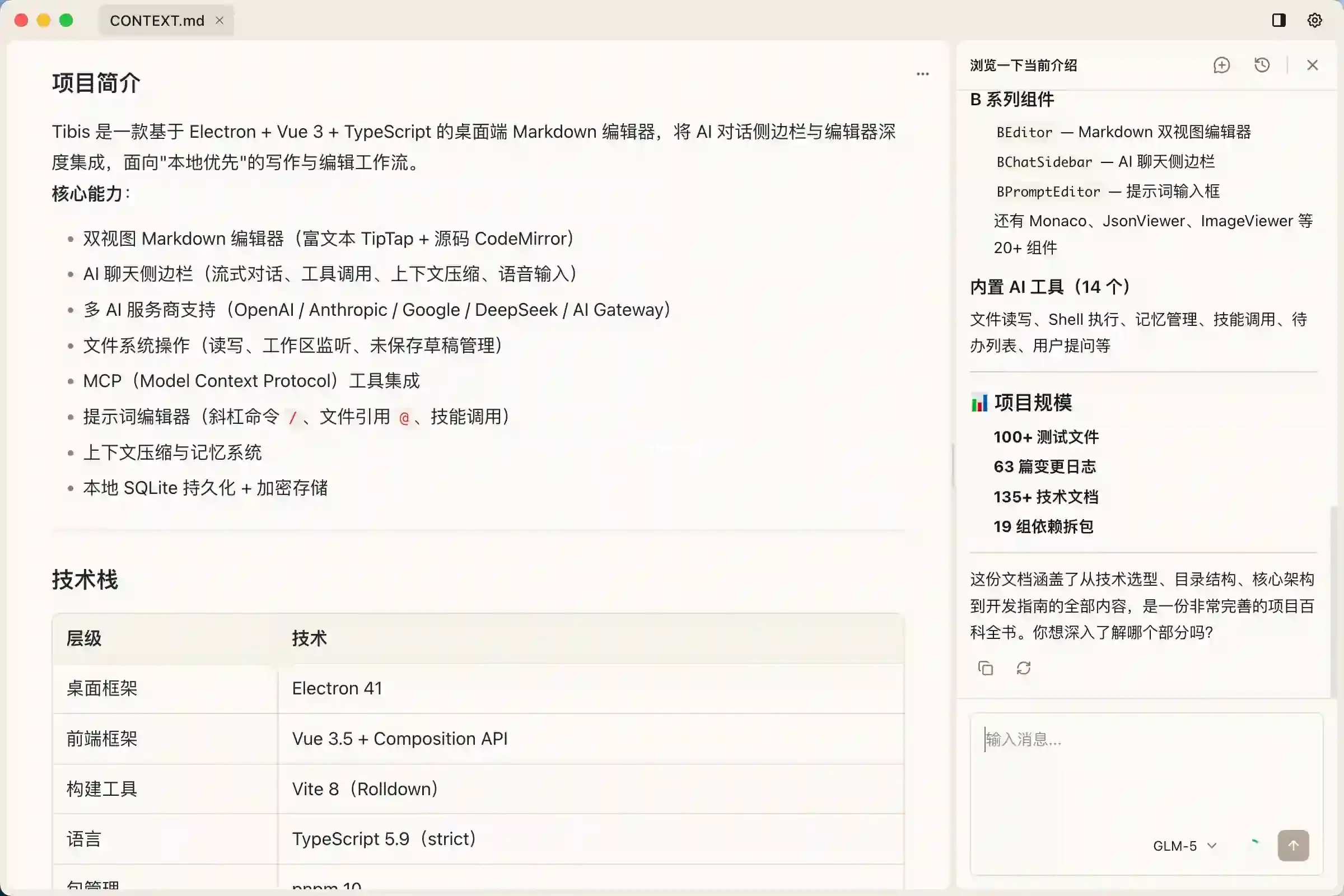The width and height of the screenshot is (1344, 896).
Task: Click the chat title 浏览一下当前介绍
Action: click(1024, 66)
